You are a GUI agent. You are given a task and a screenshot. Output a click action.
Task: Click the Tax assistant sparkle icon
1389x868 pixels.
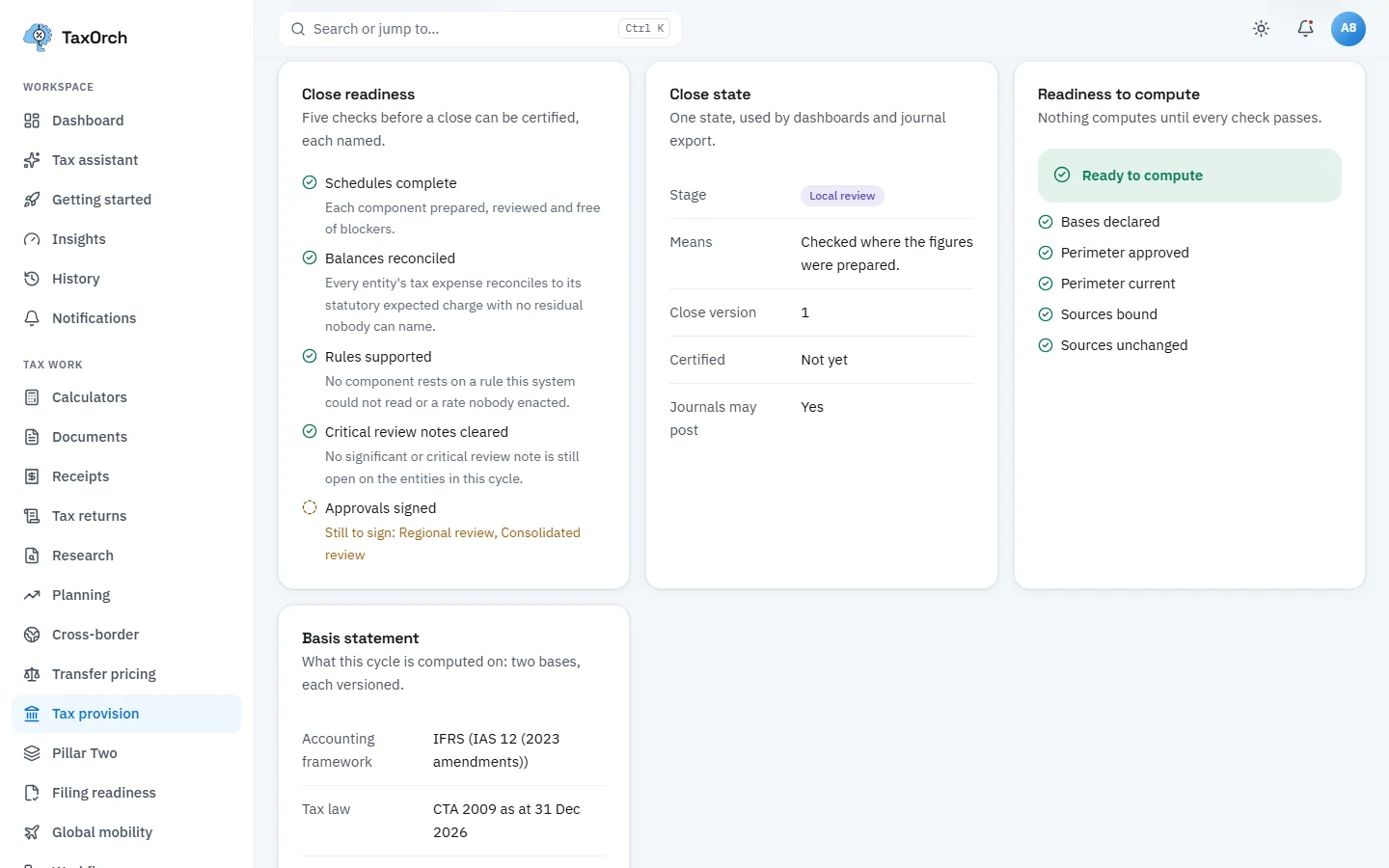tap(32, 160)
